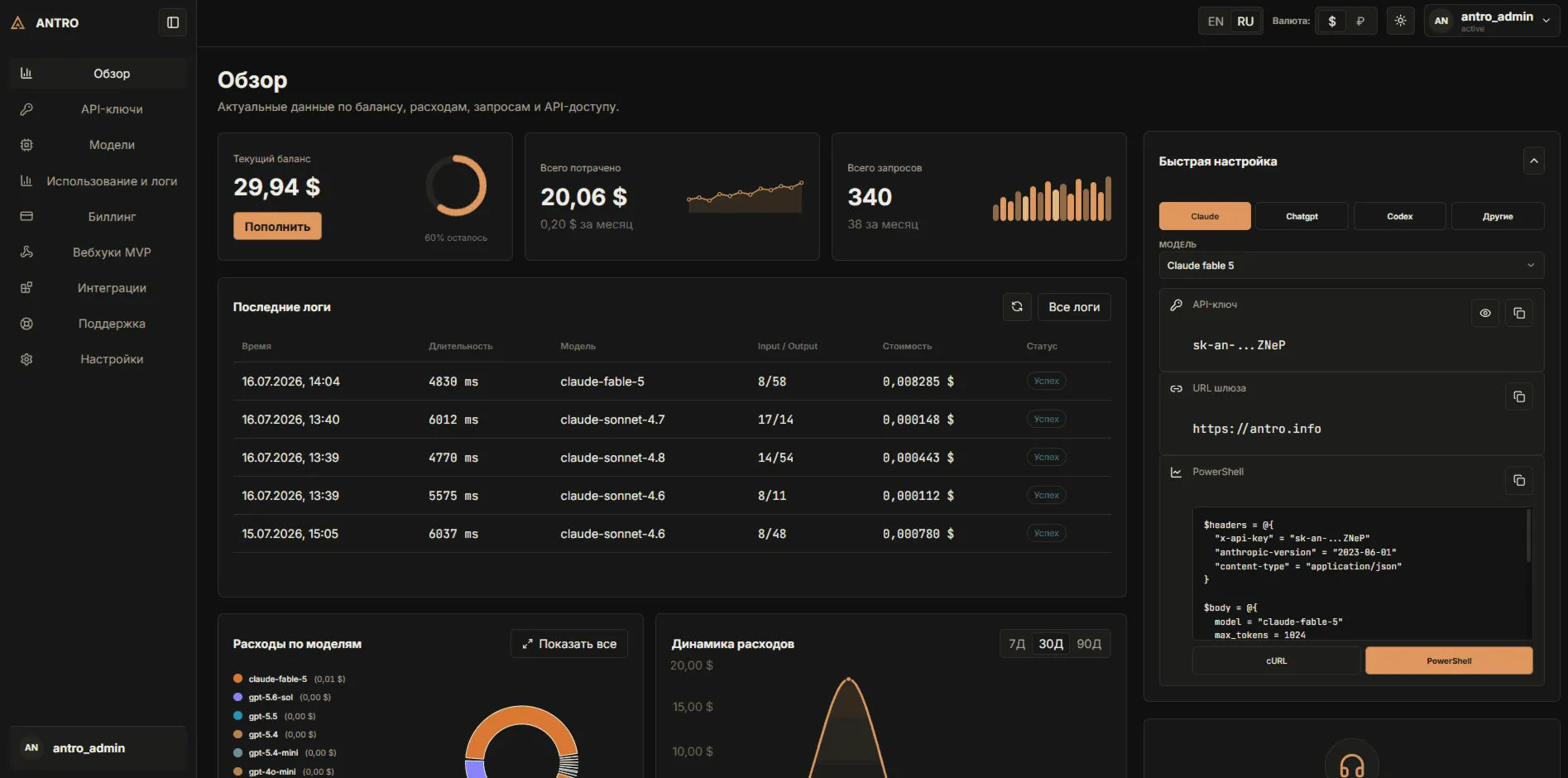This screenshot has height=778, width=1568.
Task: Select the Другие quick-setup tab
Action: 1498,216
